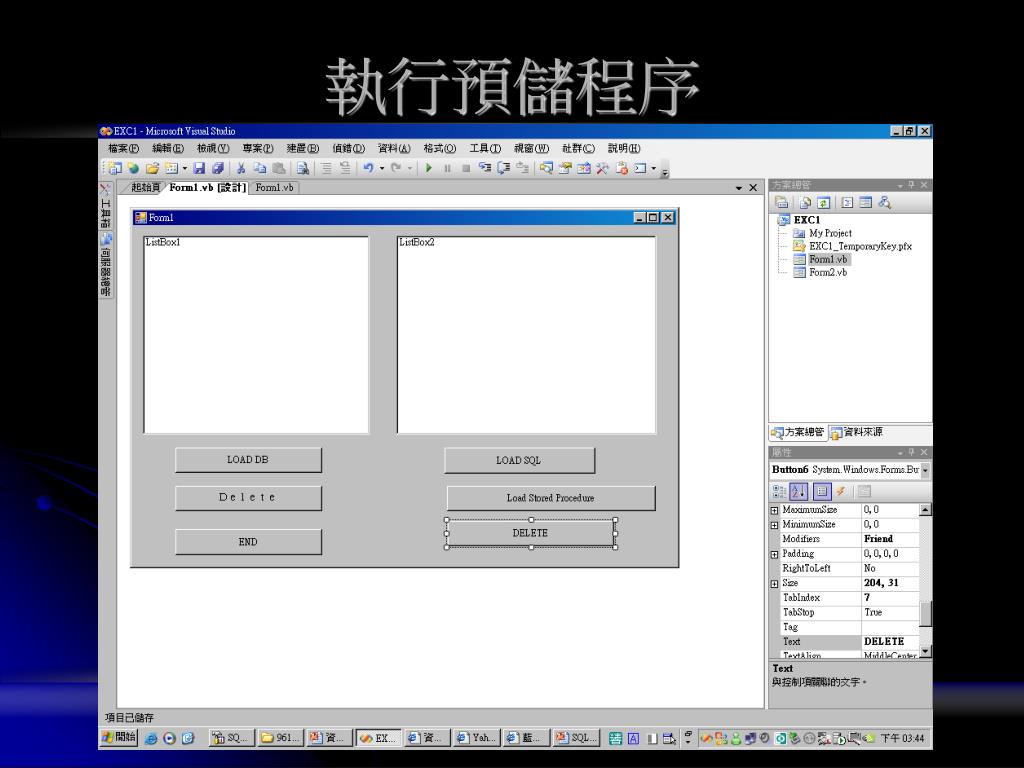Viewport: 1024px width, 768px height.
Task: Click the Properties page icon in Properties panel
Action: (822, 491)
